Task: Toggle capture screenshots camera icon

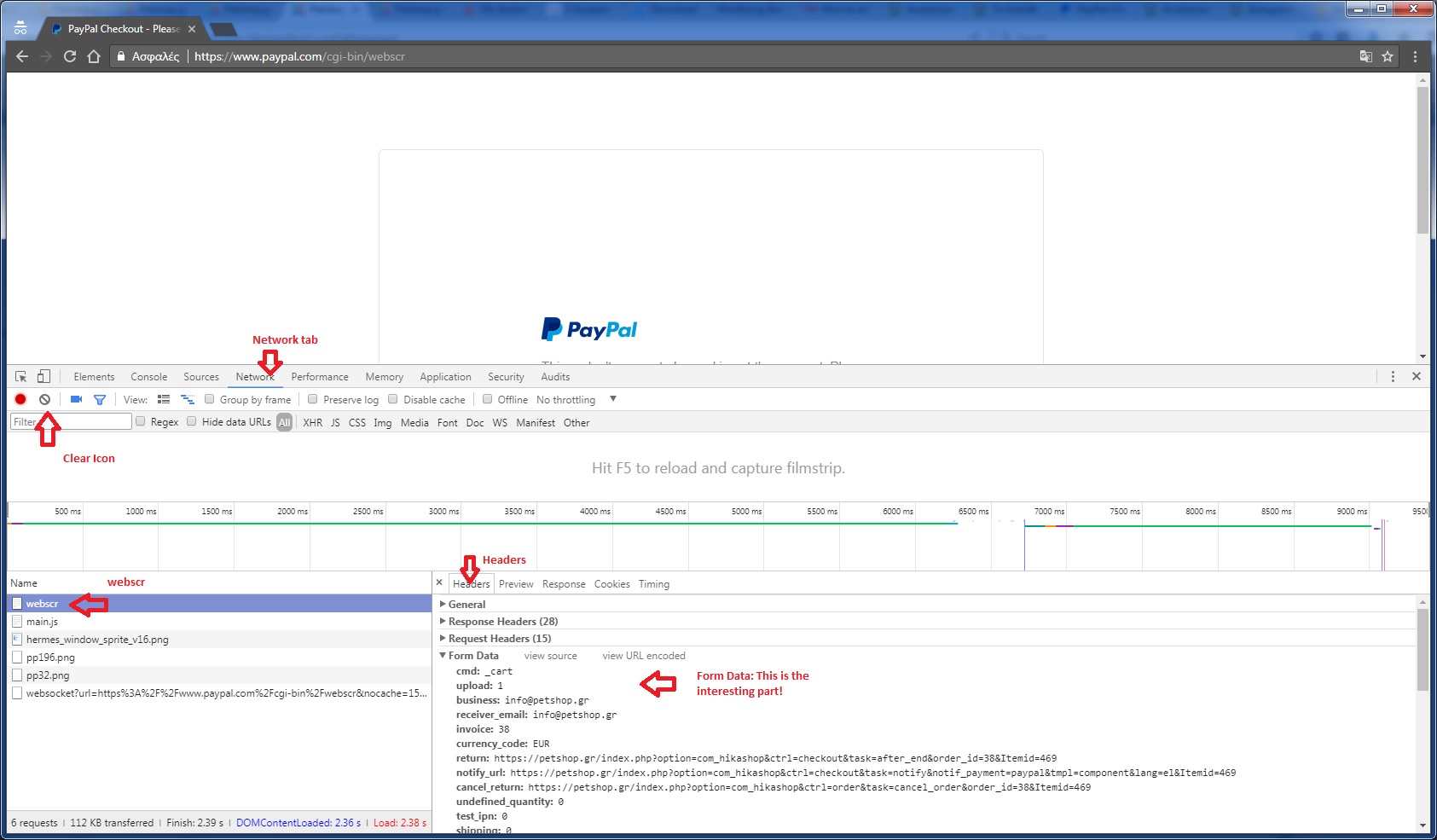Action: coord(76,399)
